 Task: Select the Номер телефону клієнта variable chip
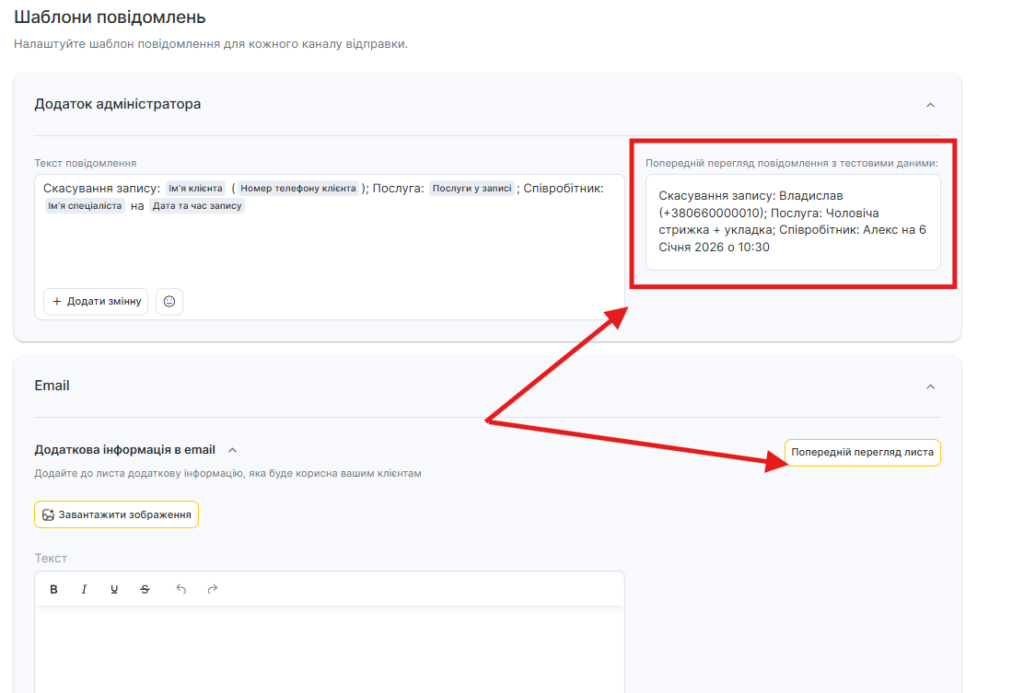click(x=298, y=188)
